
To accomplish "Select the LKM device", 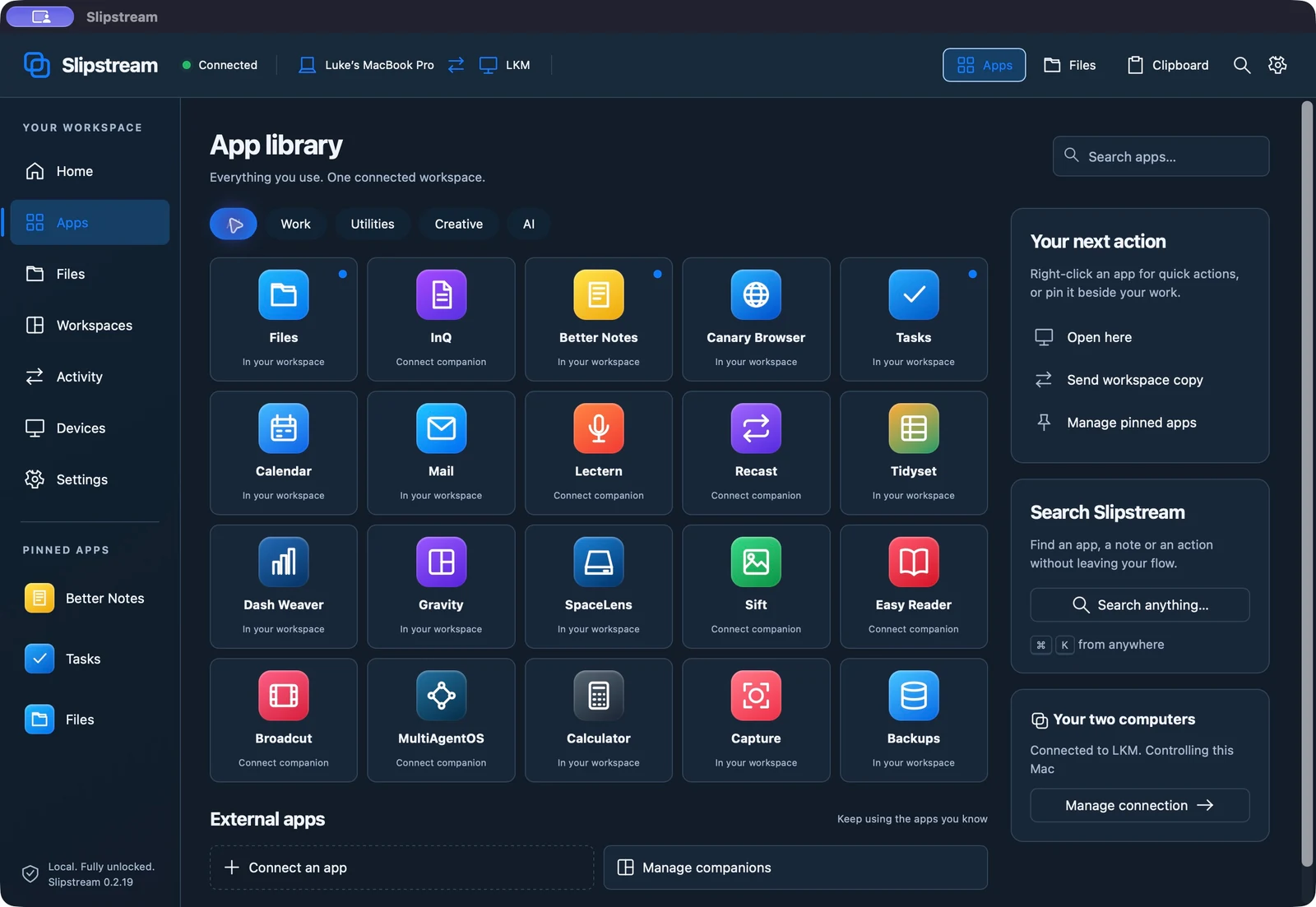I will (x=504, y=65).
